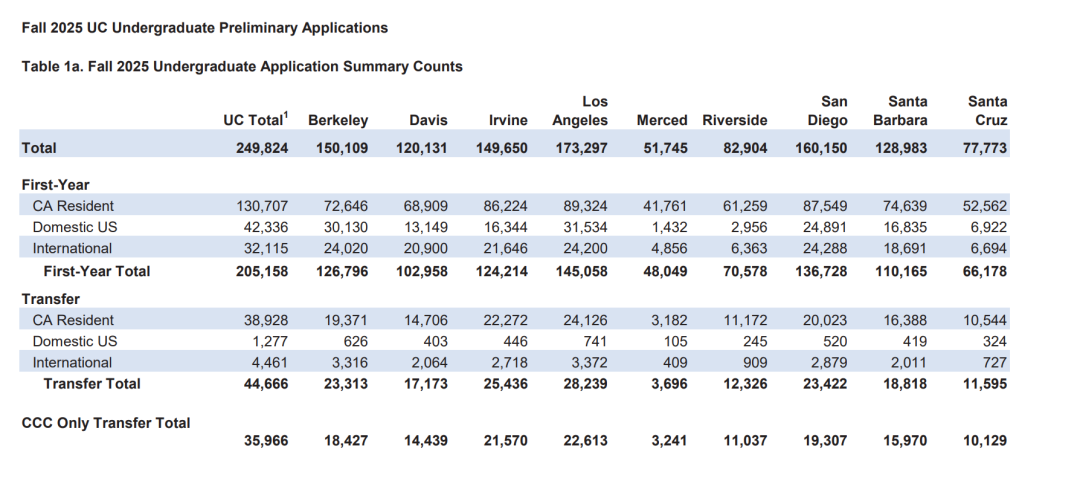Select Riverside CCC Only value 11,037
1080x498 pixels.
click(x=745, y=441)
